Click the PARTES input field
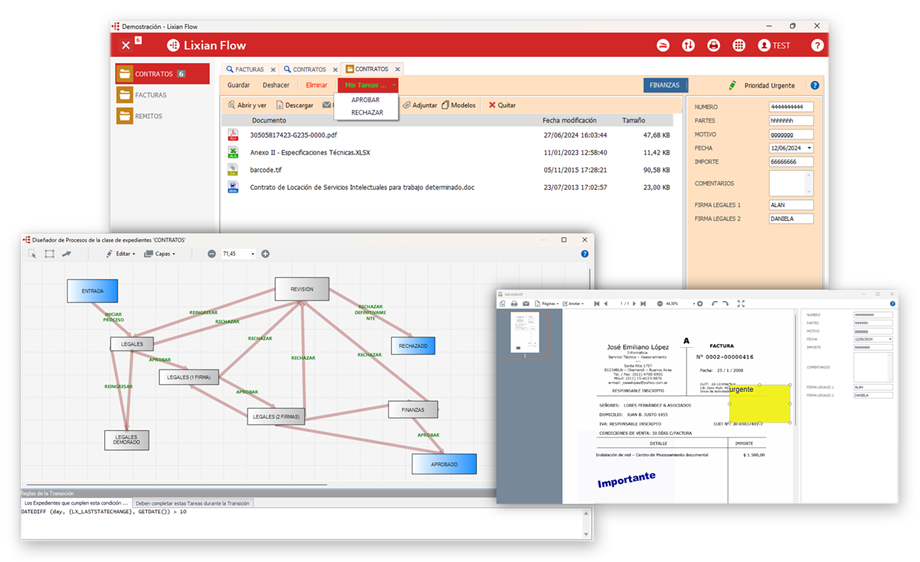 791,120
